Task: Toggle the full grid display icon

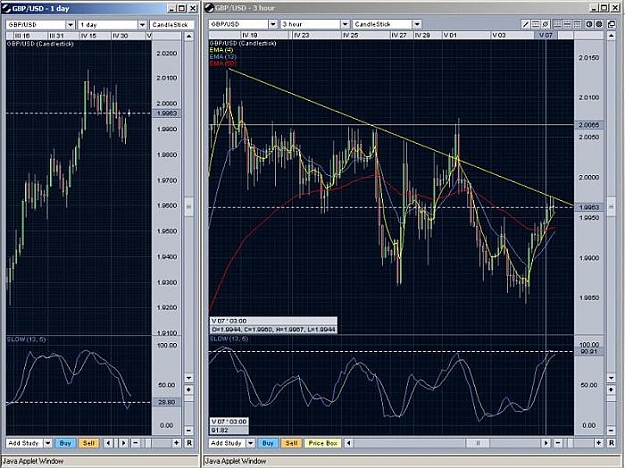Action: [557, 25]
